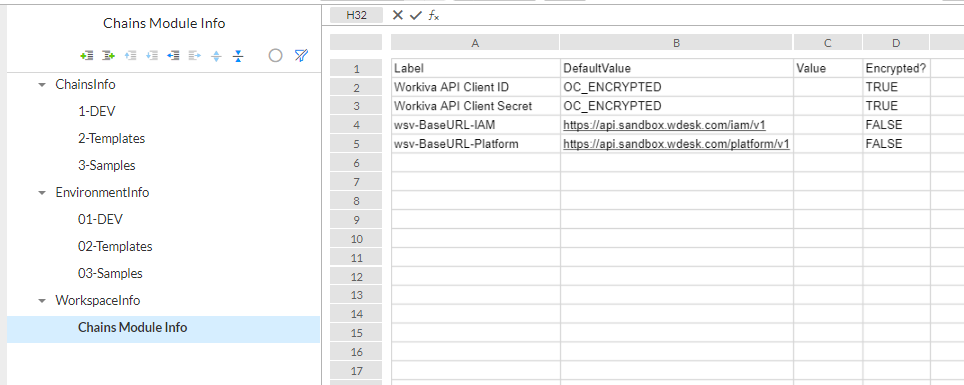Click the move item up icon

tap(130, 56)
